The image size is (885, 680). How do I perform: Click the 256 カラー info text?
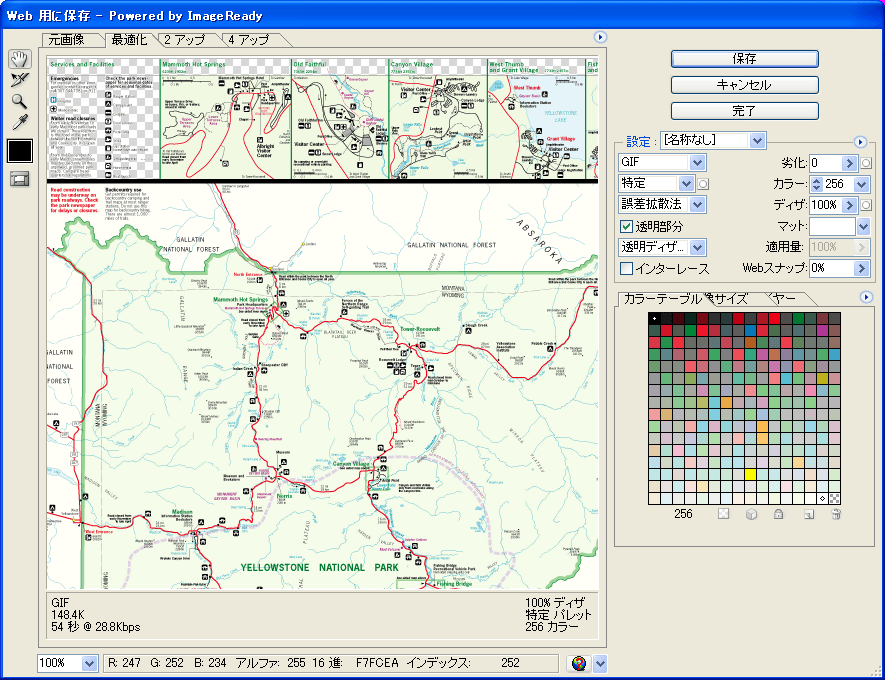552,626
